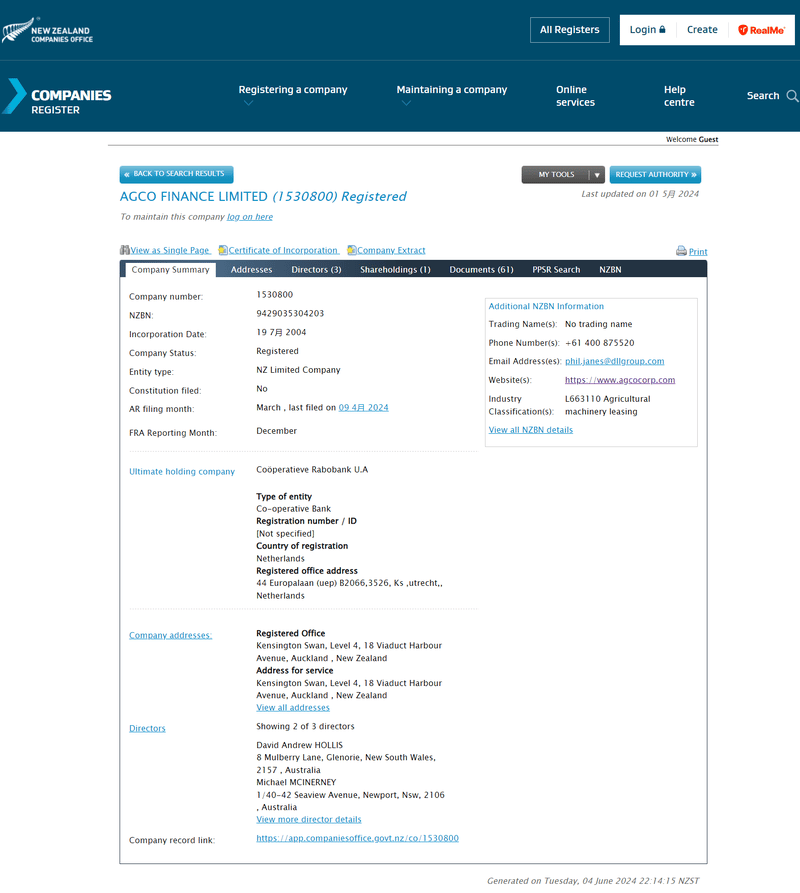This screenshot has height=893, width=800.
Task: Switch to the Documents (61) tab
Action: [x=481, y=270]
